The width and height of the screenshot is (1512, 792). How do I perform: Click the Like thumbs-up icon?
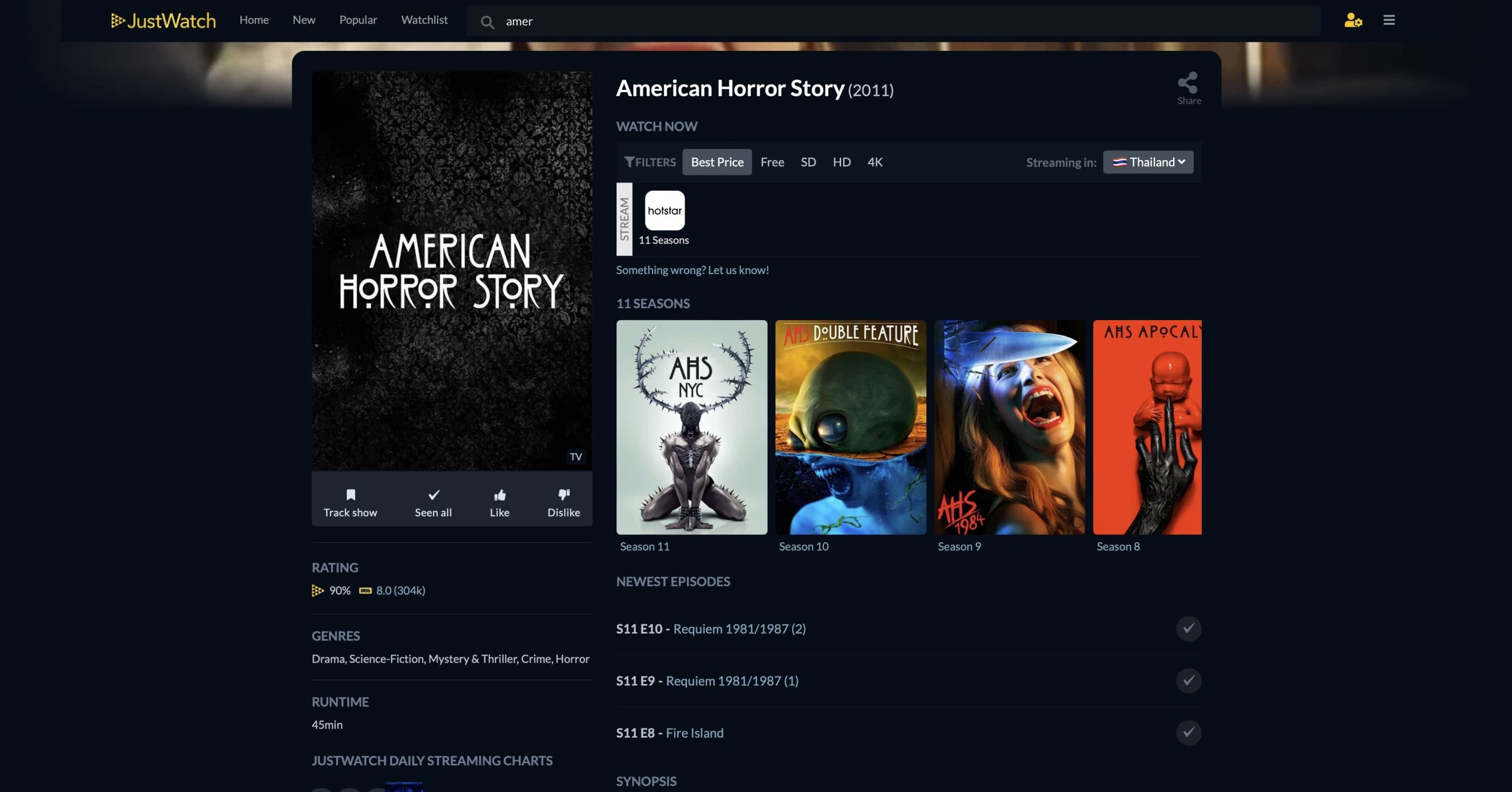point(500,495)
